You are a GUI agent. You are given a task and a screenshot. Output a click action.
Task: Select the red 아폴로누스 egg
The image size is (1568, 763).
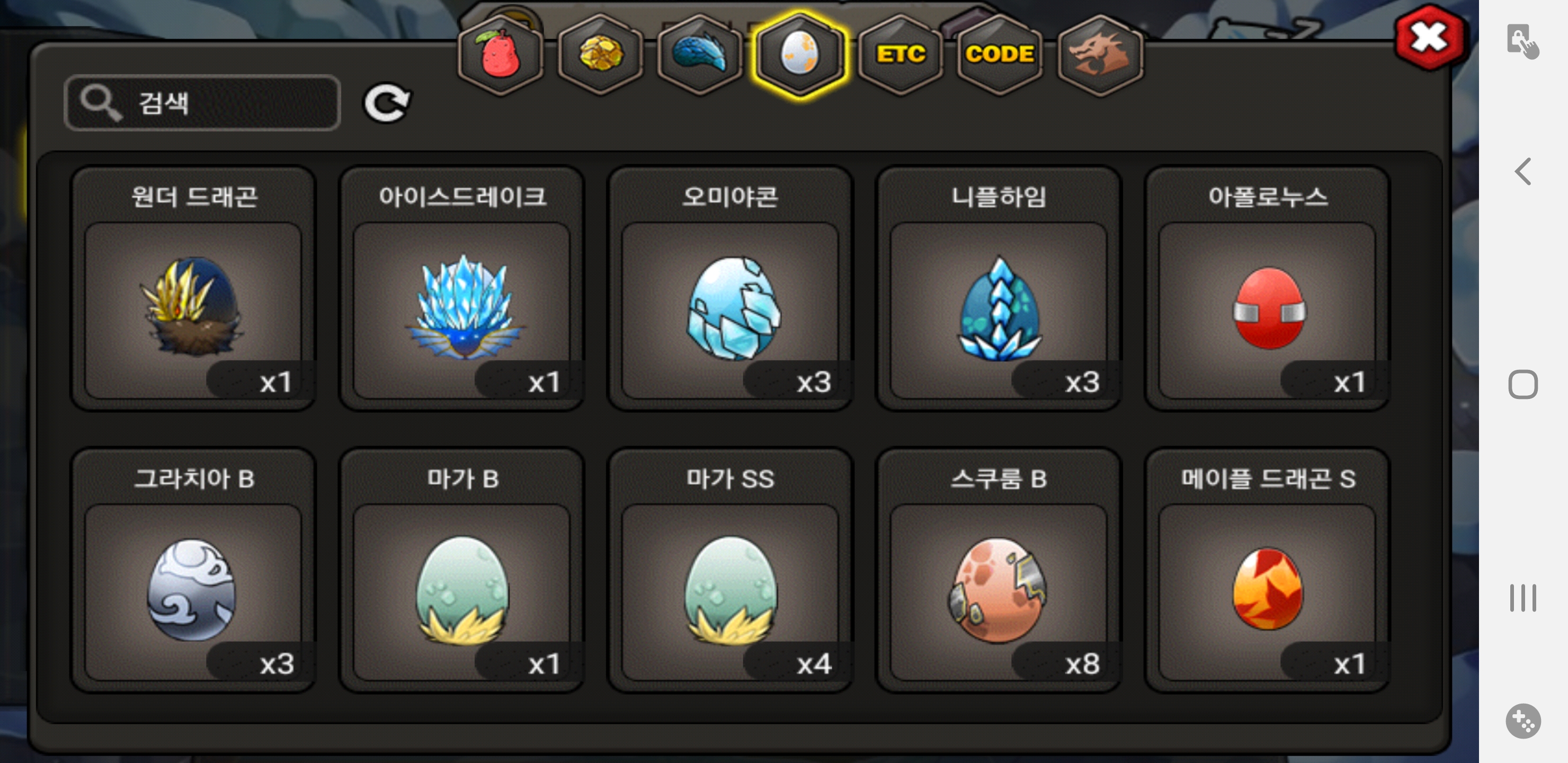[1268, 289]
